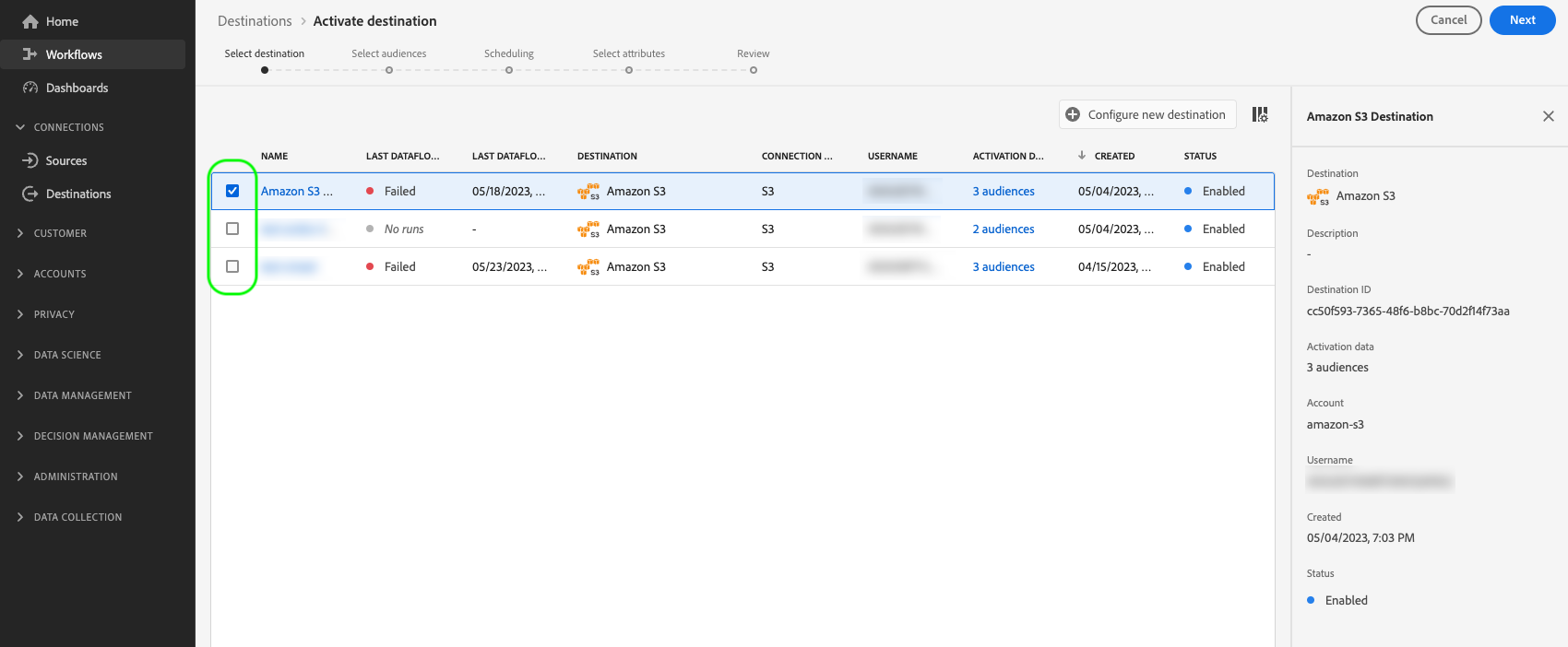The width and height of the screenshot is (1568, 647).
Task: Click grey No runs status dot
Action: [370, 229]
